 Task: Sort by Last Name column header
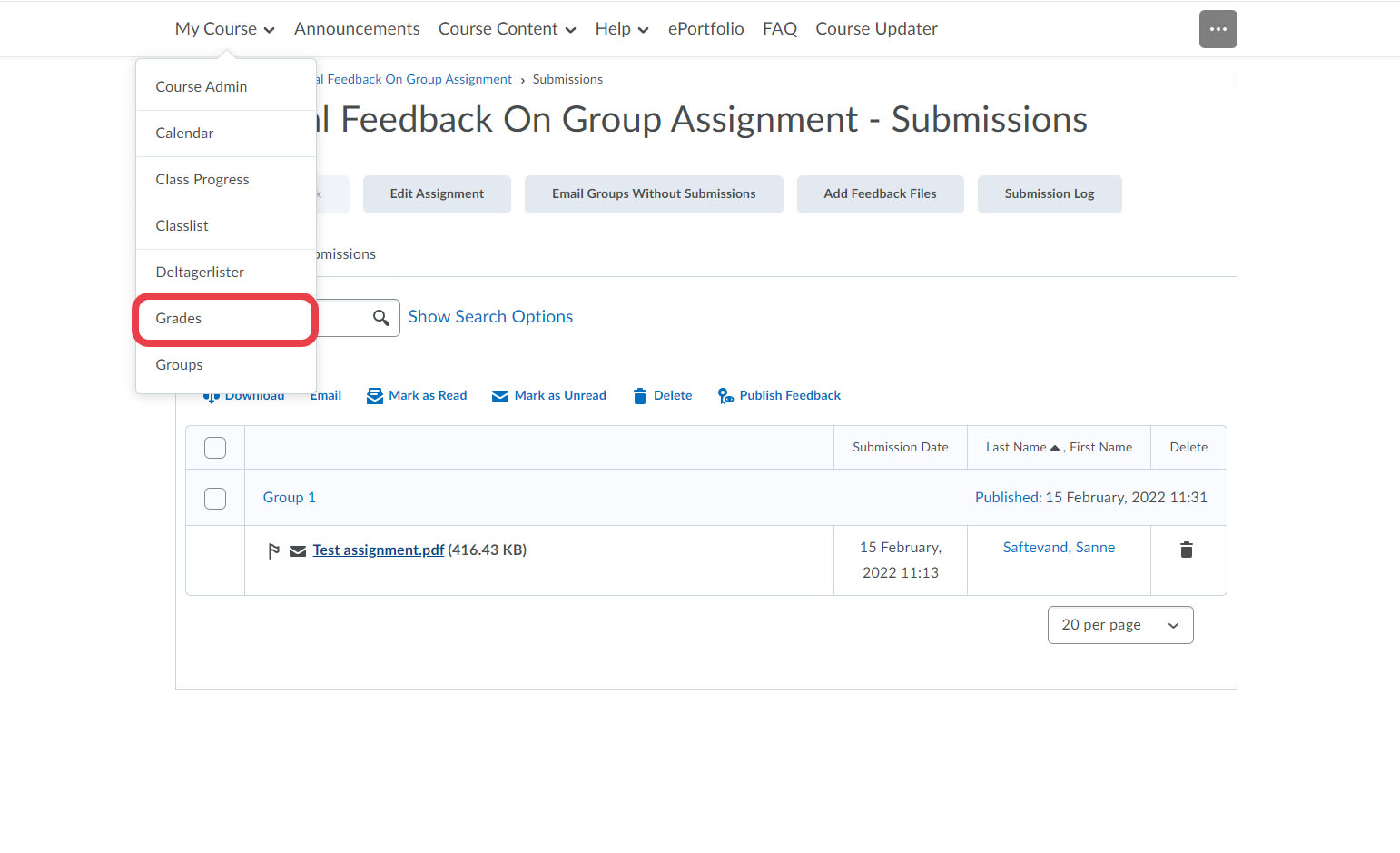point(1016,448)
